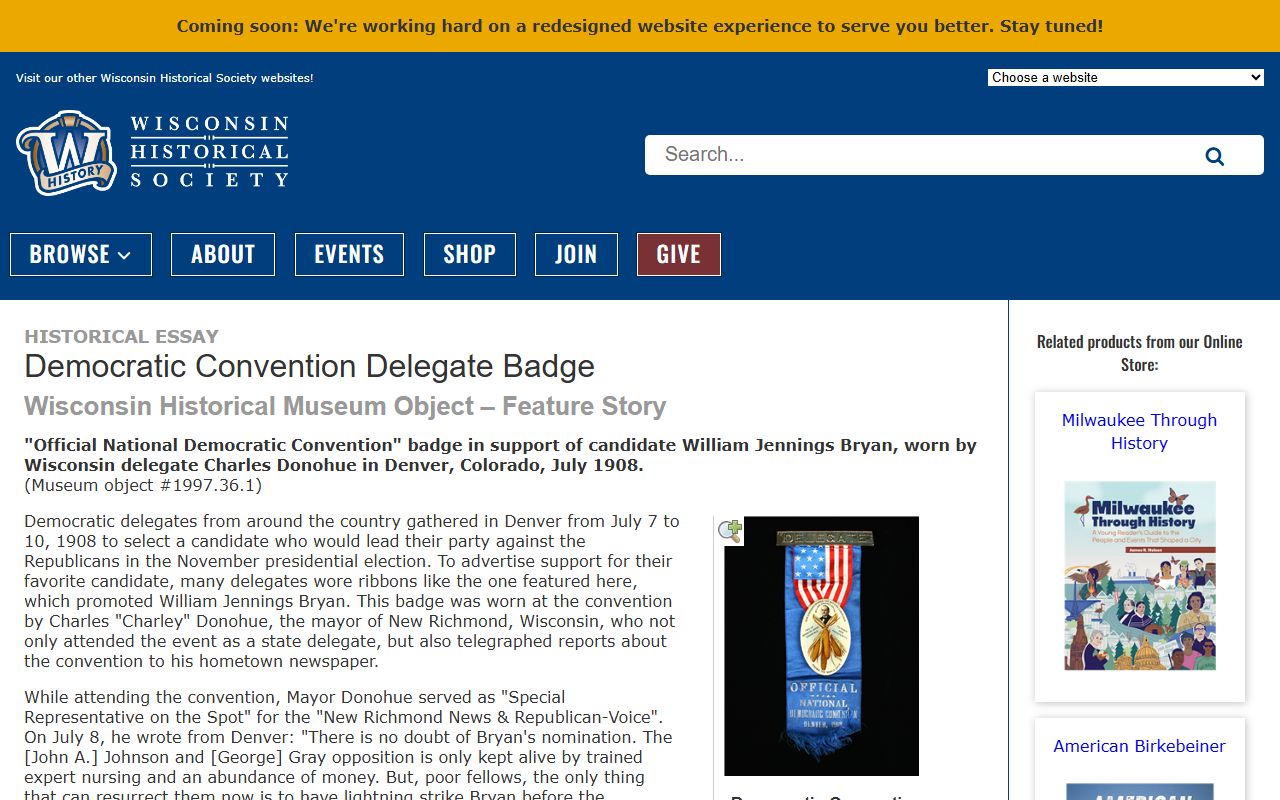Viewport: 1280px width, 800px height.
Task: Click the Milwaukee Through History book cover
Action: (x=1139, y=575)
